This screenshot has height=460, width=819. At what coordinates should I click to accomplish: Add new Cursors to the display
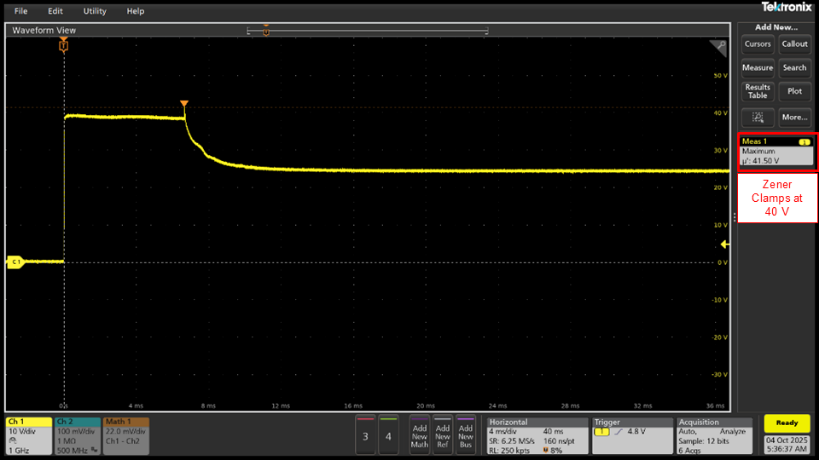(x=757, y=44)
